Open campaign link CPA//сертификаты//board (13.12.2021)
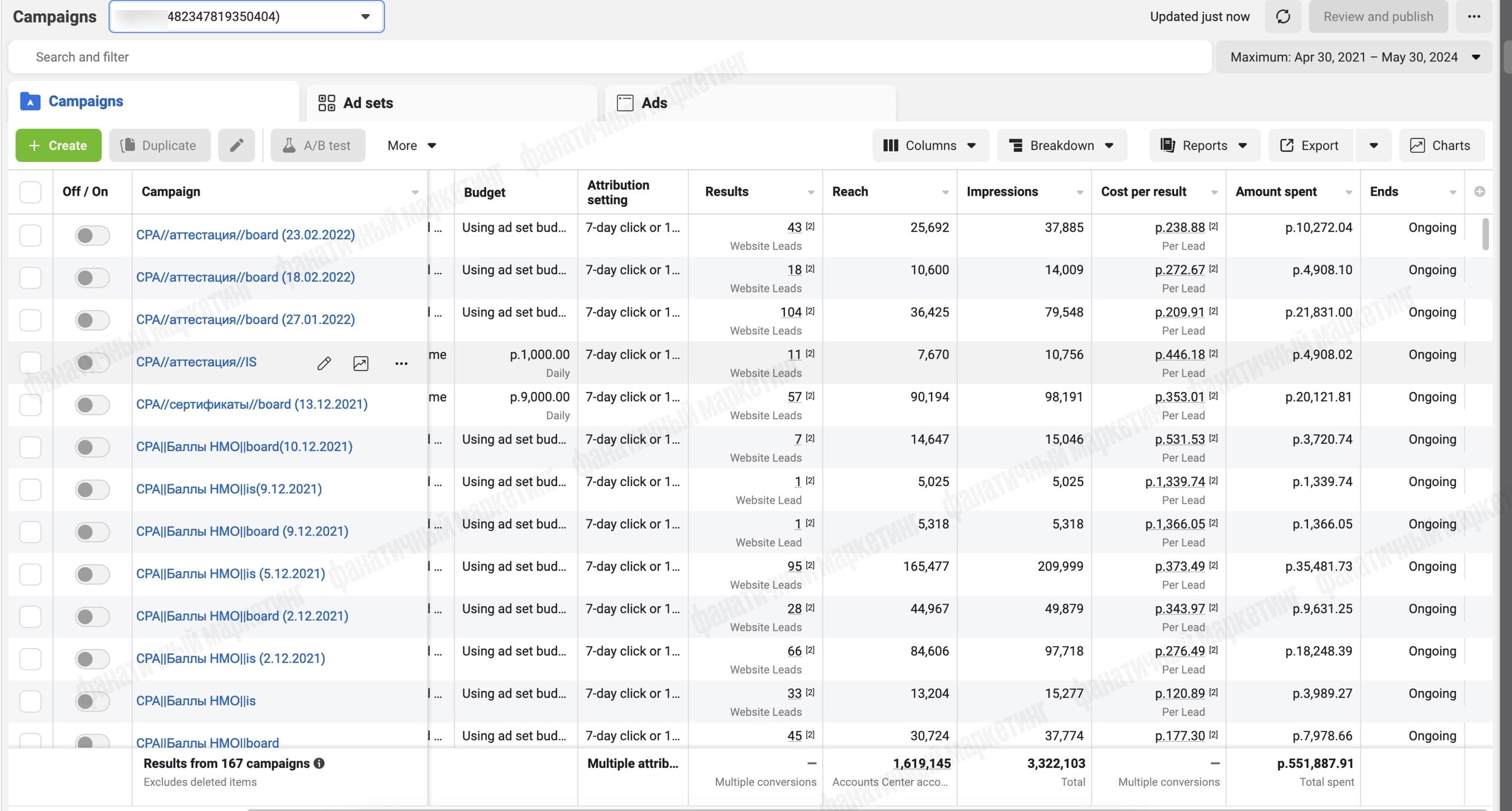 click(252, 405)
